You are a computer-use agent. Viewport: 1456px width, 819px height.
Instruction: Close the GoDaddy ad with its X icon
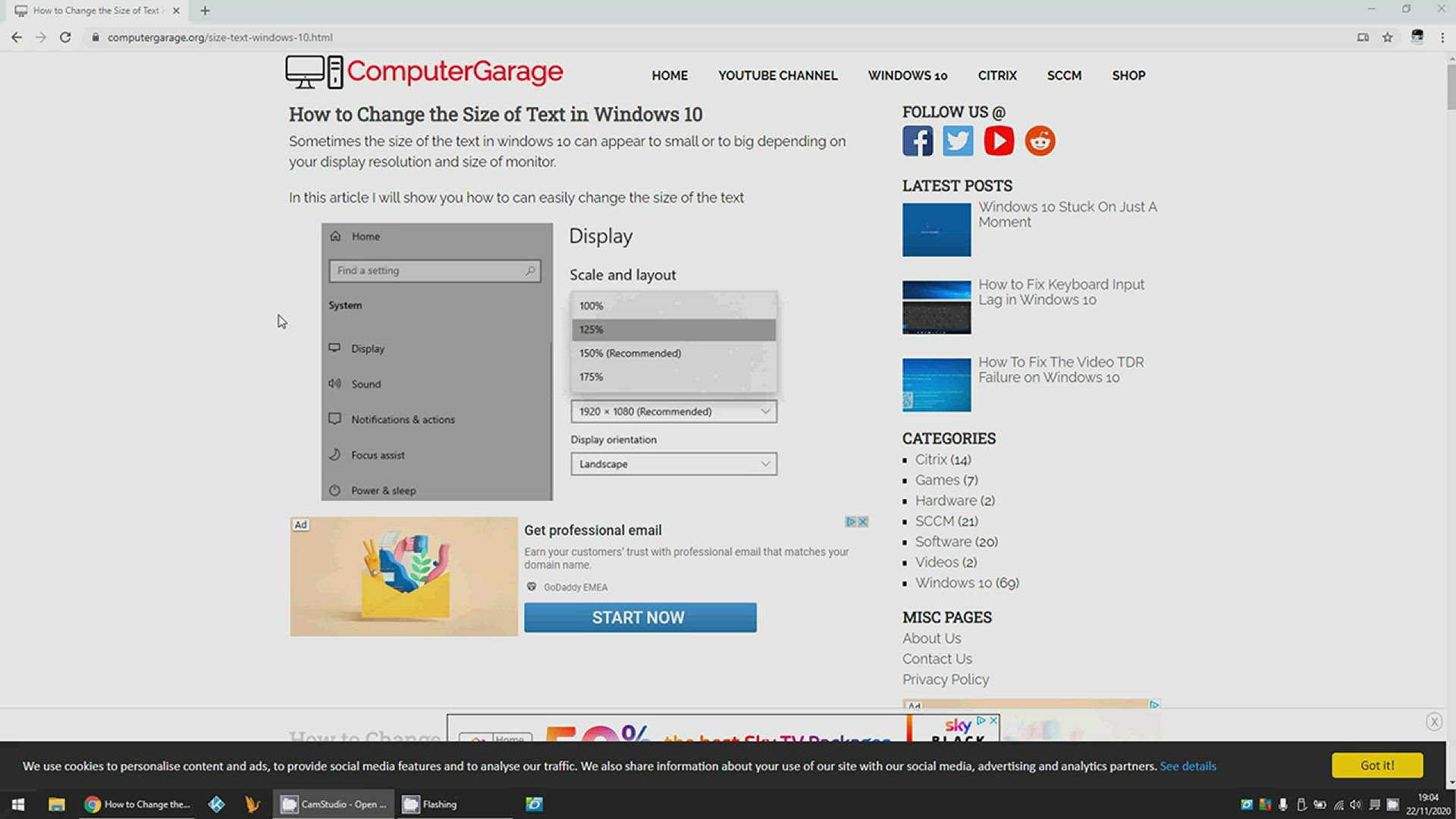point(862,522)
